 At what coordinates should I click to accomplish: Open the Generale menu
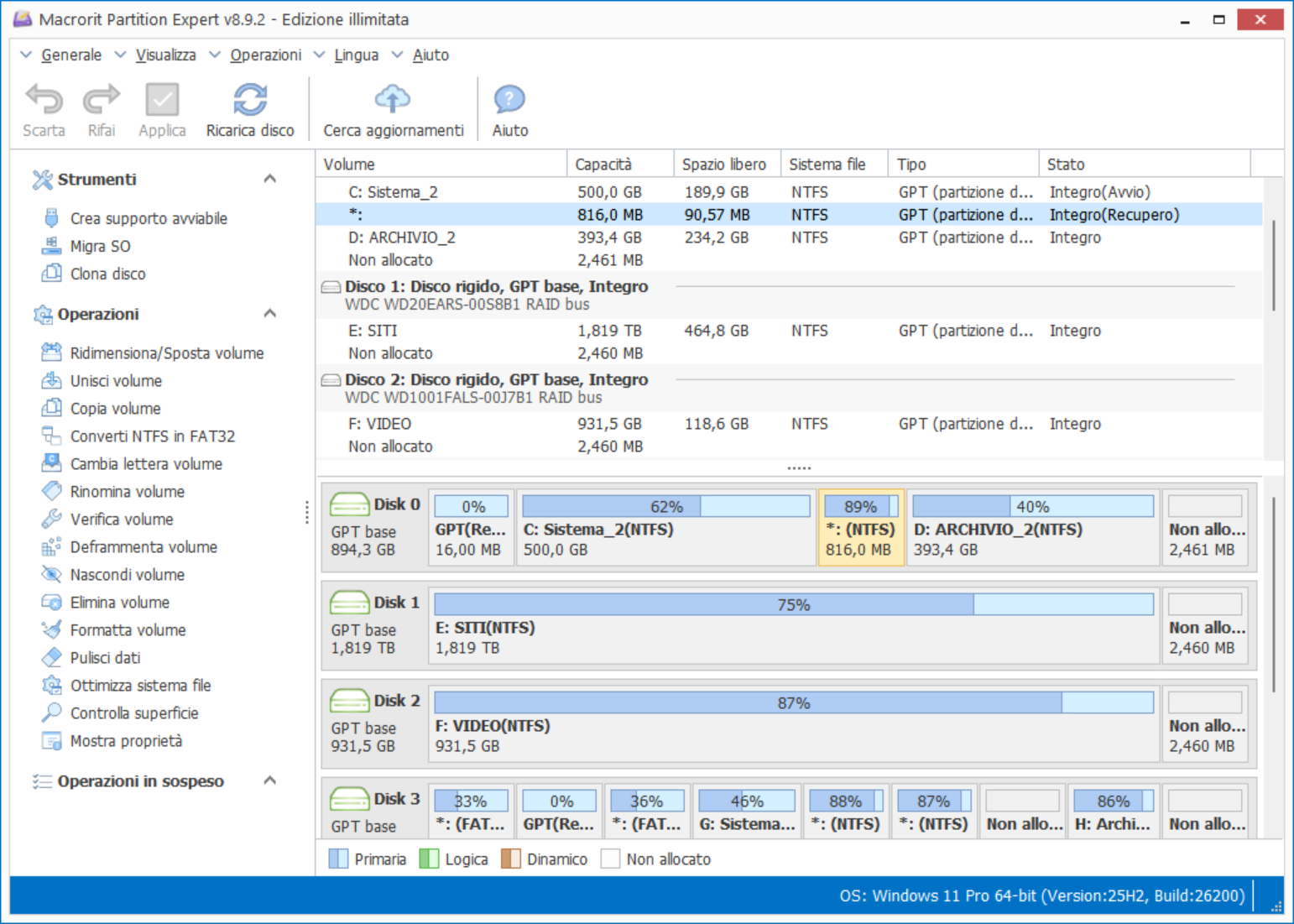(x=71, y=55)
